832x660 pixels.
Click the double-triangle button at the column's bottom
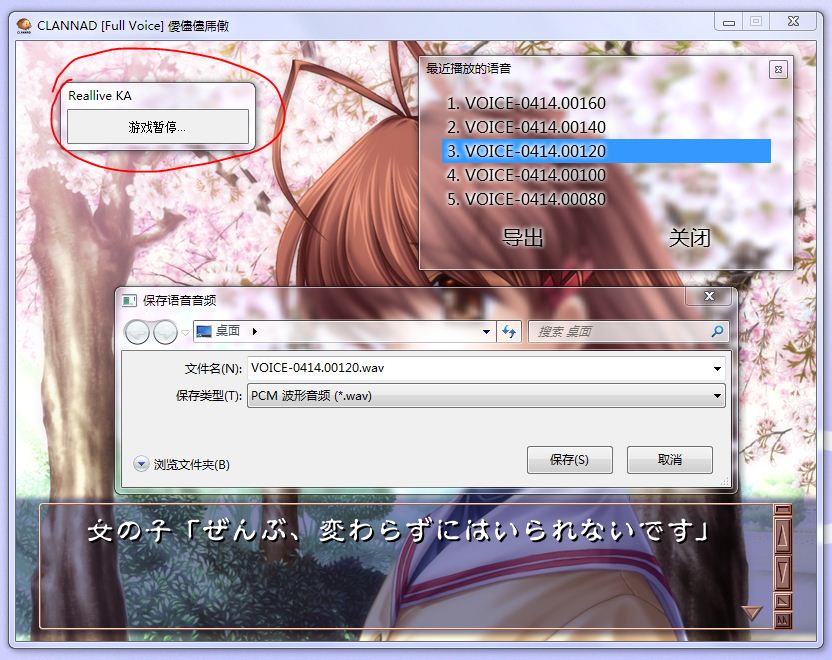tap(783, 620)
